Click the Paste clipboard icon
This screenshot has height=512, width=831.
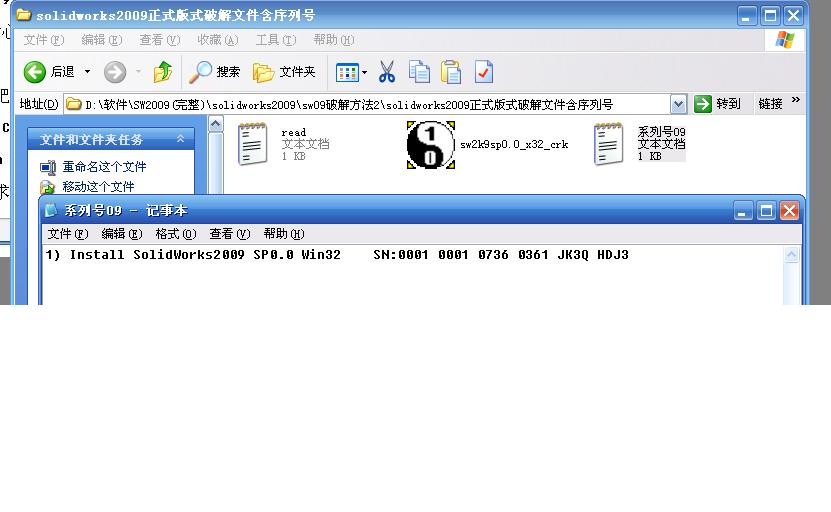click(x=451, y=72)
